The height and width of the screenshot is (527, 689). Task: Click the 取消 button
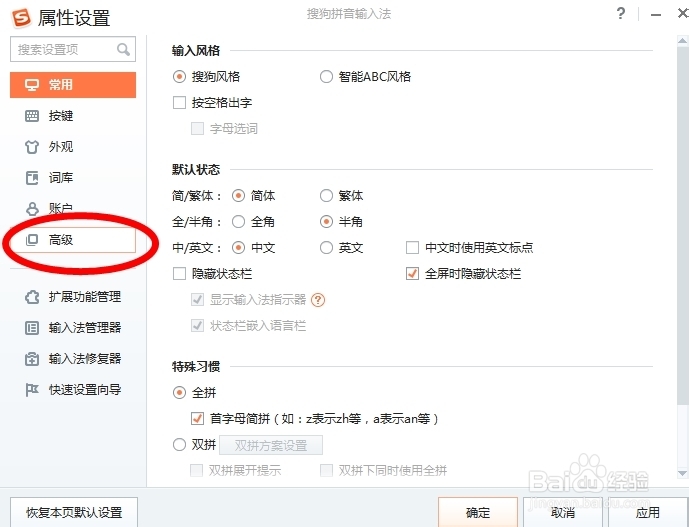(562, 512)
